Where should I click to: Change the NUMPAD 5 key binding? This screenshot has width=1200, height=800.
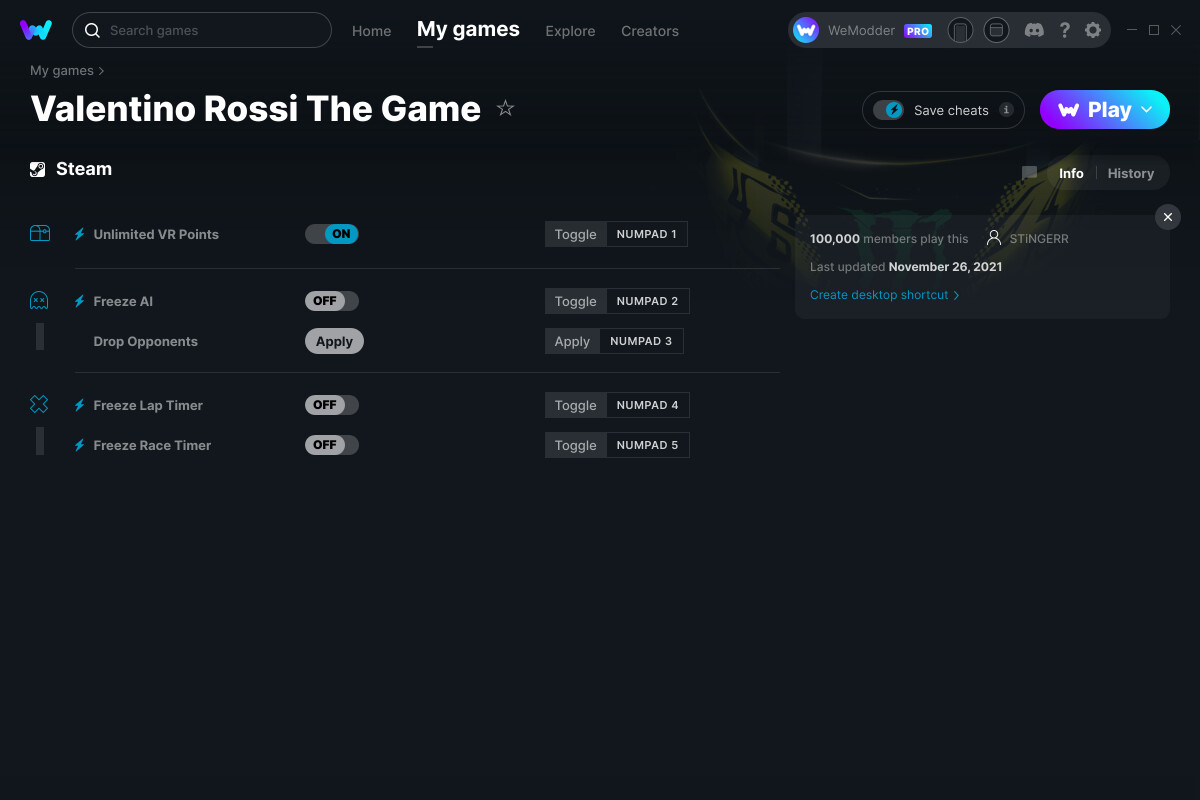pyautogui.click(x=648, y=445)
